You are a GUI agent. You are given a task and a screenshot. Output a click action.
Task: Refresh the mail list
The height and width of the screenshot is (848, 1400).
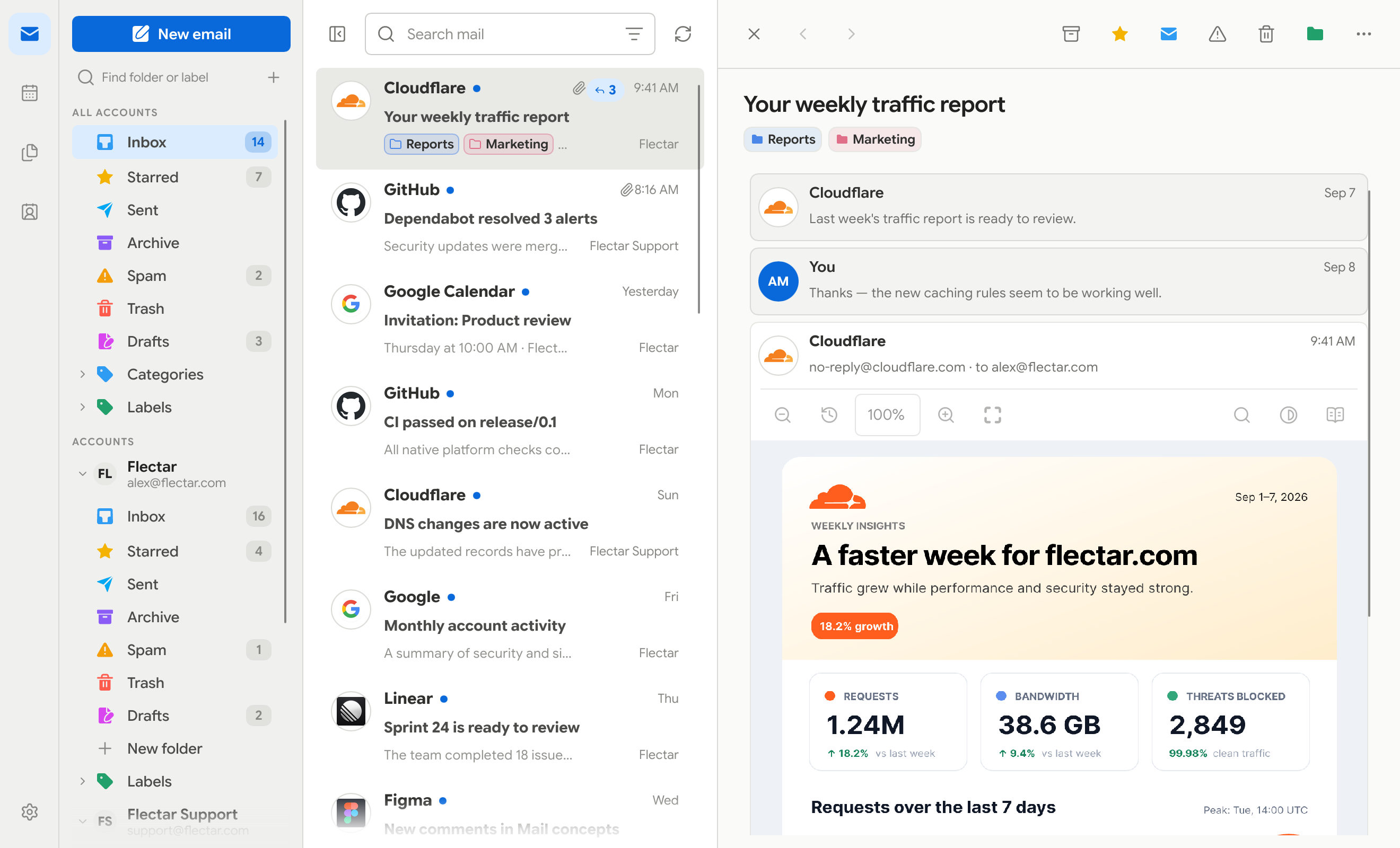[x=683, y=34]
